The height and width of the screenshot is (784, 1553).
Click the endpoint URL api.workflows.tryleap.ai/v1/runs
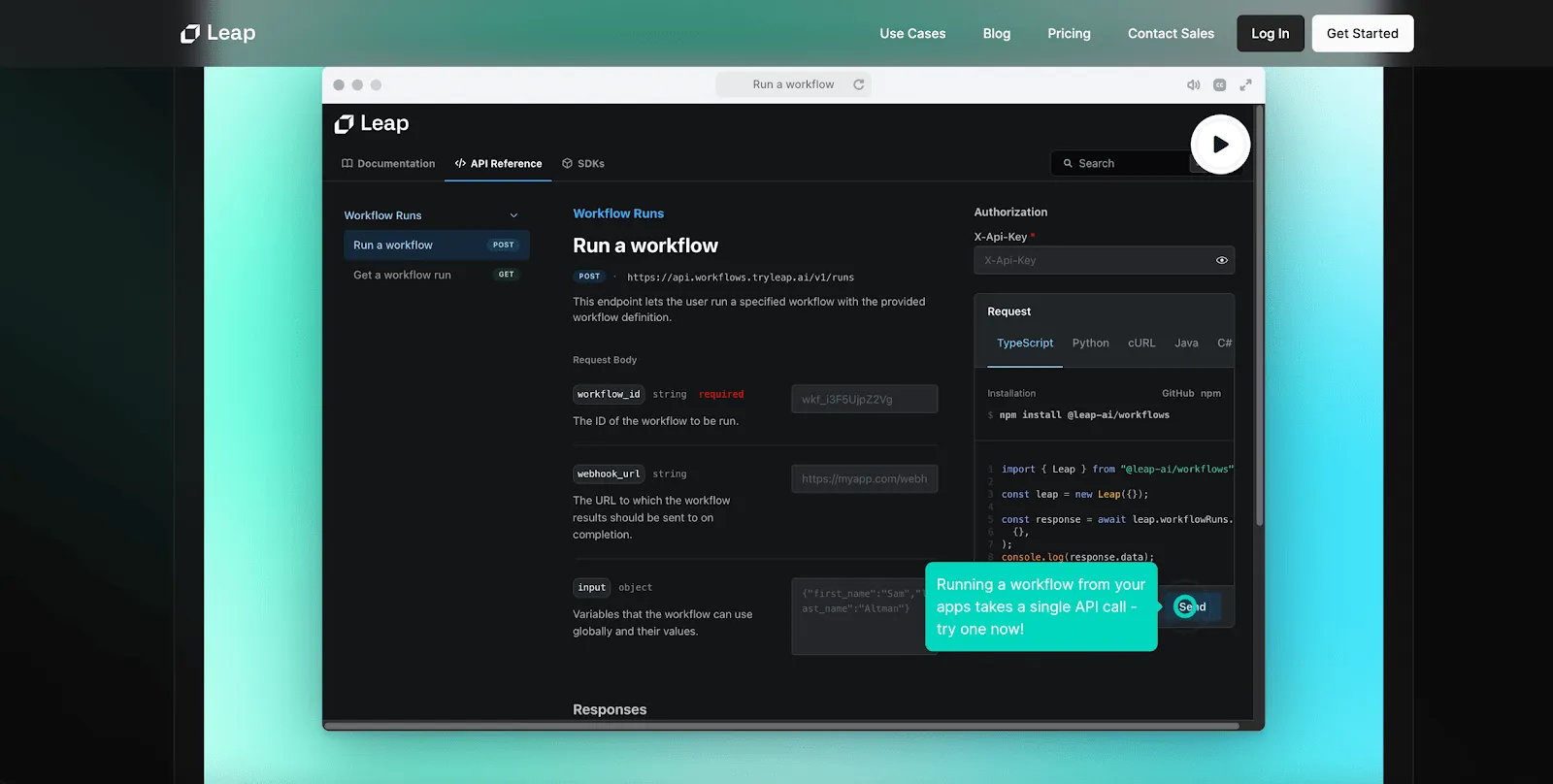coord(741,278)
